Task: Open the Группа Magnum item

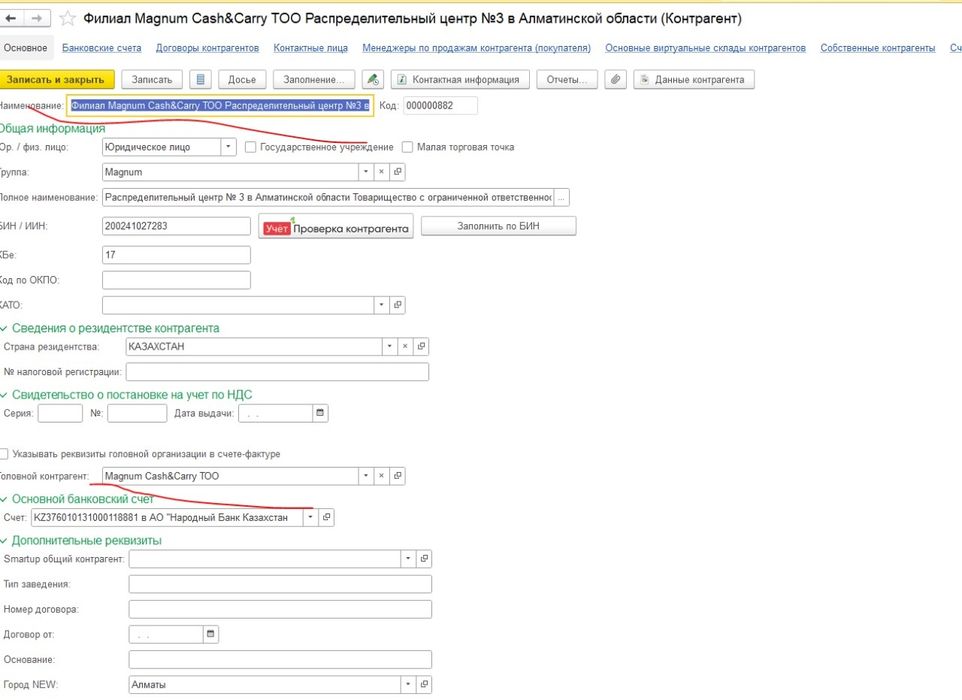Action: pos(398,172)
